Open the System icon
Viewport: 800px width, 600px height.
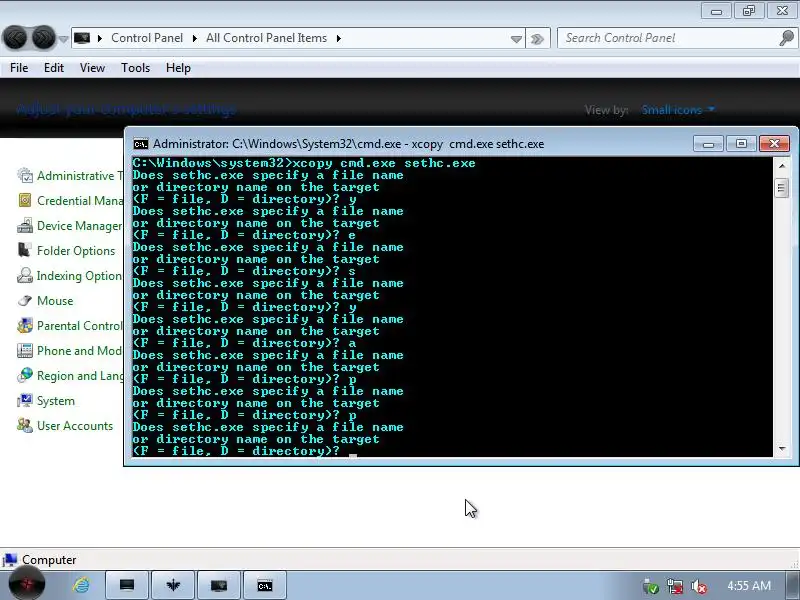(24, 401)
